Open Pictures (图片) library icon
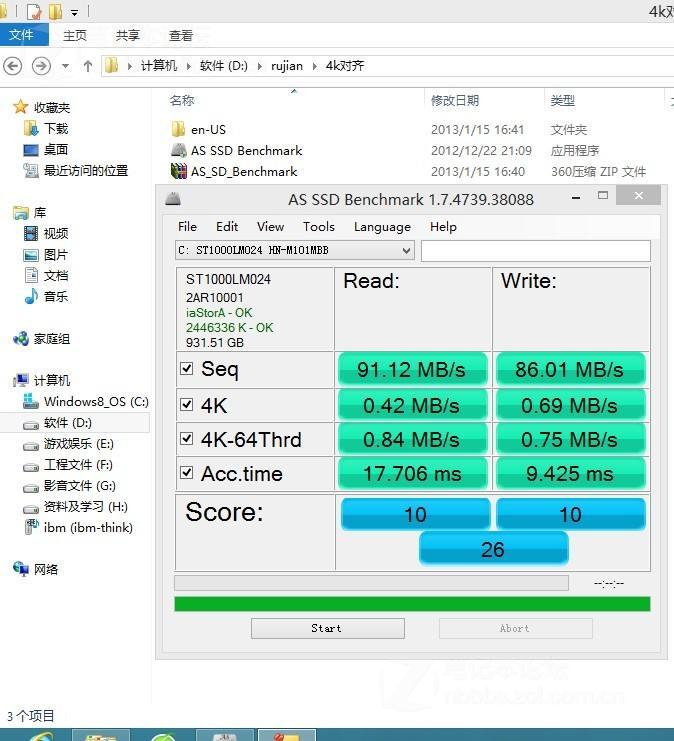This screenshot has width=674, height=741. [x=31, y=255]
